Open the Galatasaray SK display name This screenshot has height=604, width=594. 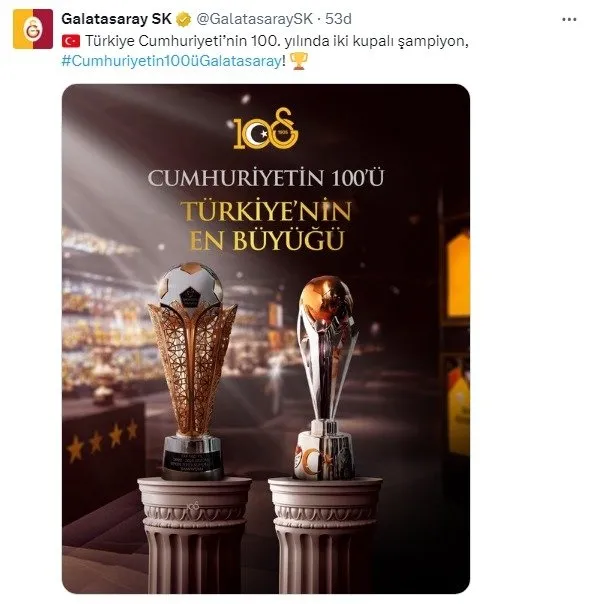tap(116, 19)
